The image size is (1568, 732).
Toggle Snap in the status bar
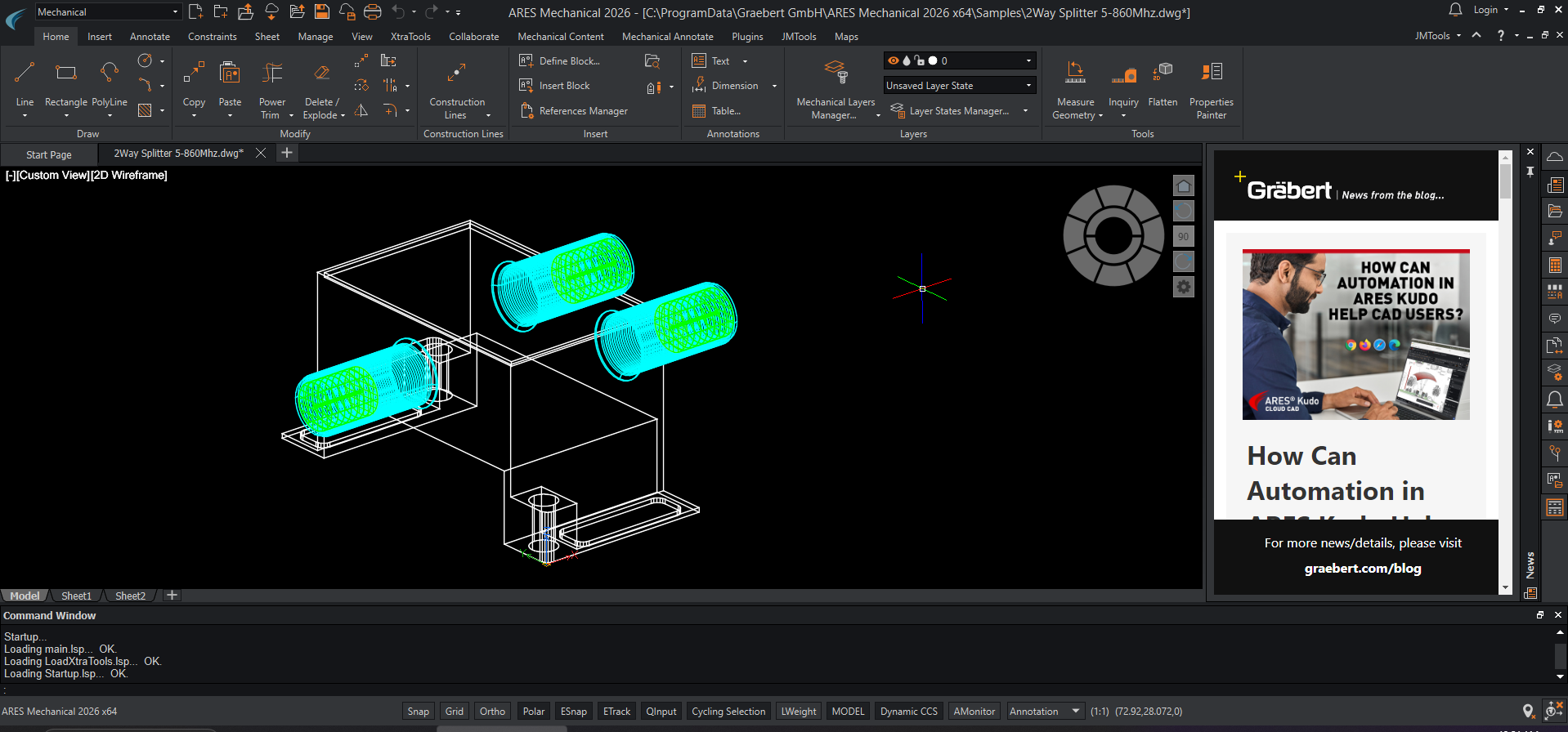tap(418, 712)
